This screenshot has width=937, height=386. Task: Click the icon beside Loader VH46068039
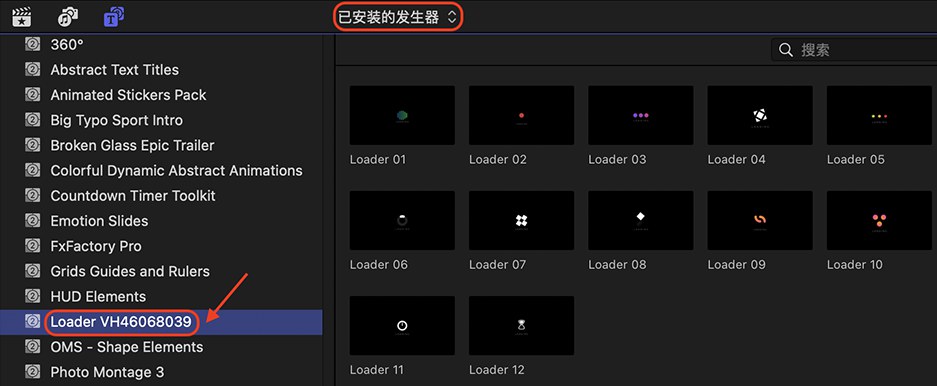click(x=32, y=321)
